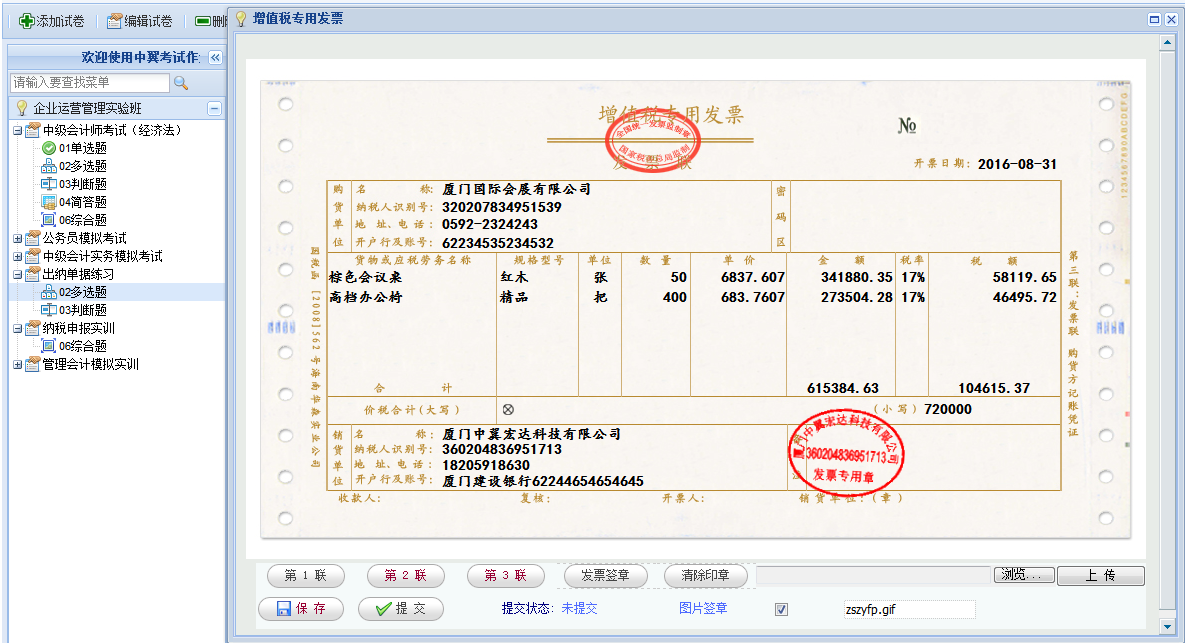Toggle the 图片签章 checkbox

pos(781,610)
